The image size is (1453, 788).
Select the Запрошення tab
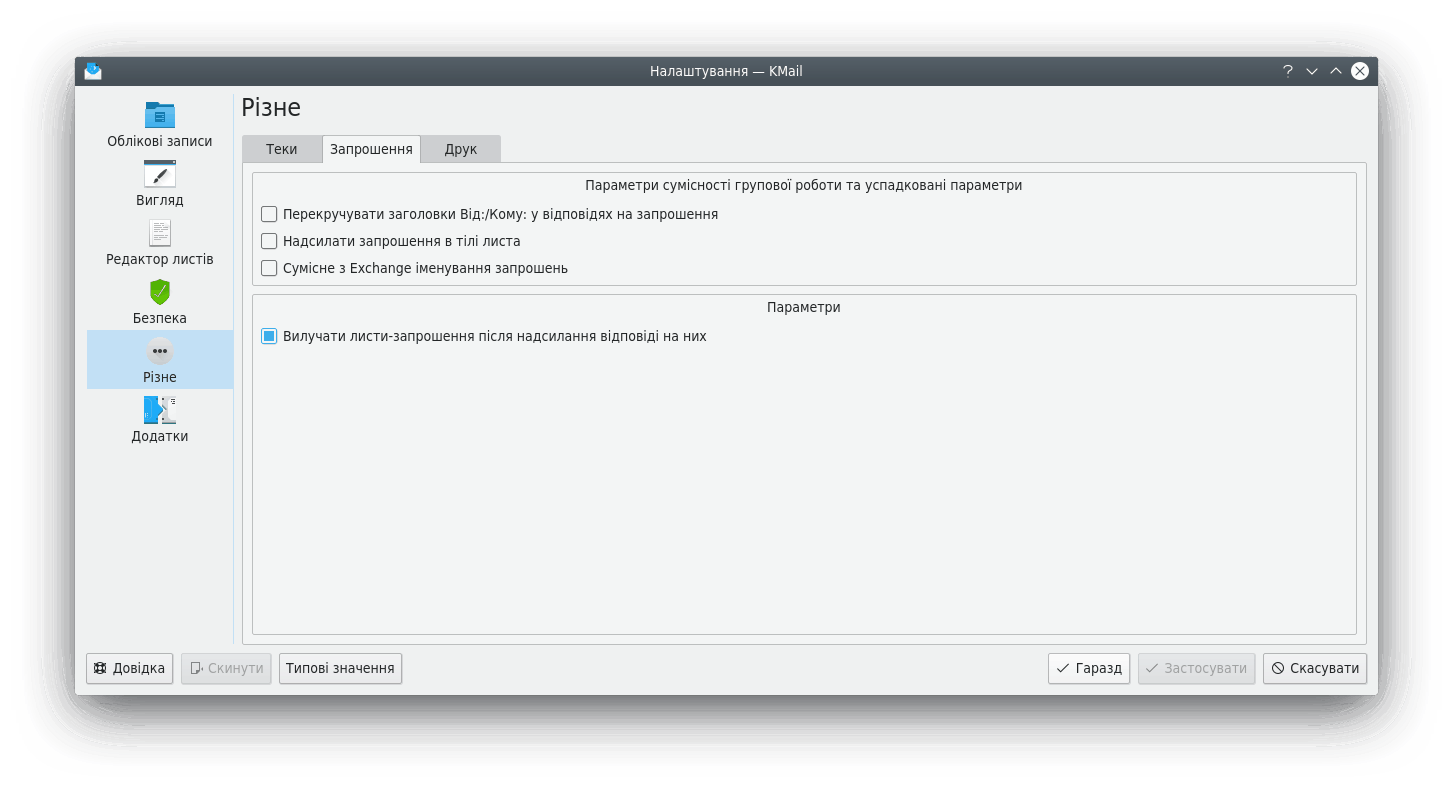[371, 149]
